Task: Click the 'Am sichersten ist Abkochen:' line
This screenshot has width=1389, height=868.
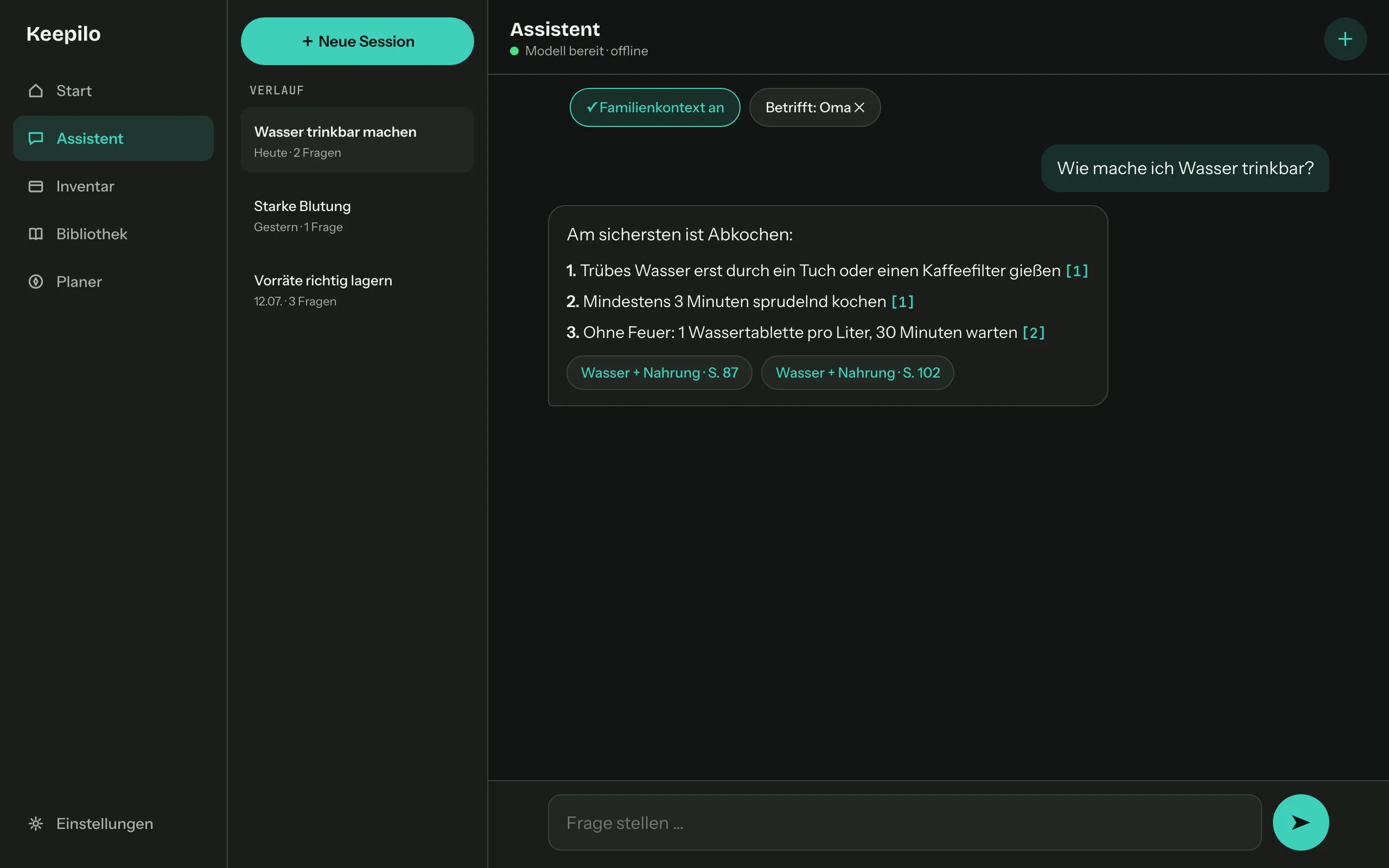Action: coord(679,234)
